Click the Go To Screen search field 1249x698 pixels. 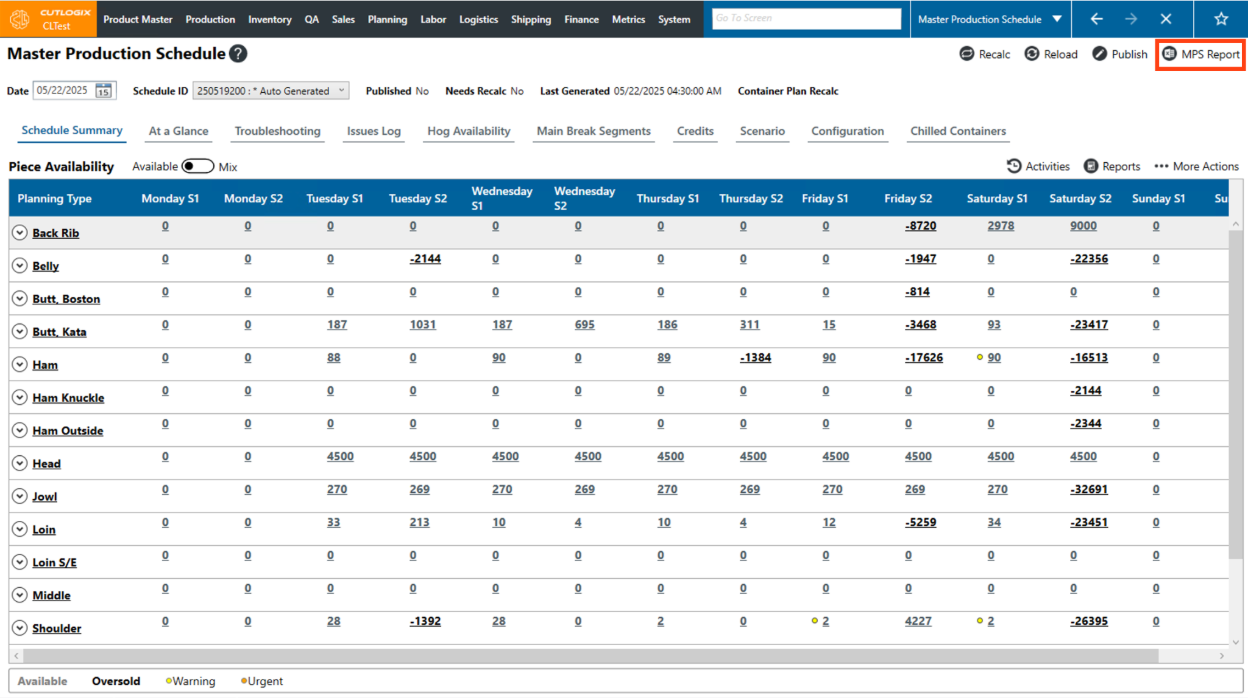806,19
